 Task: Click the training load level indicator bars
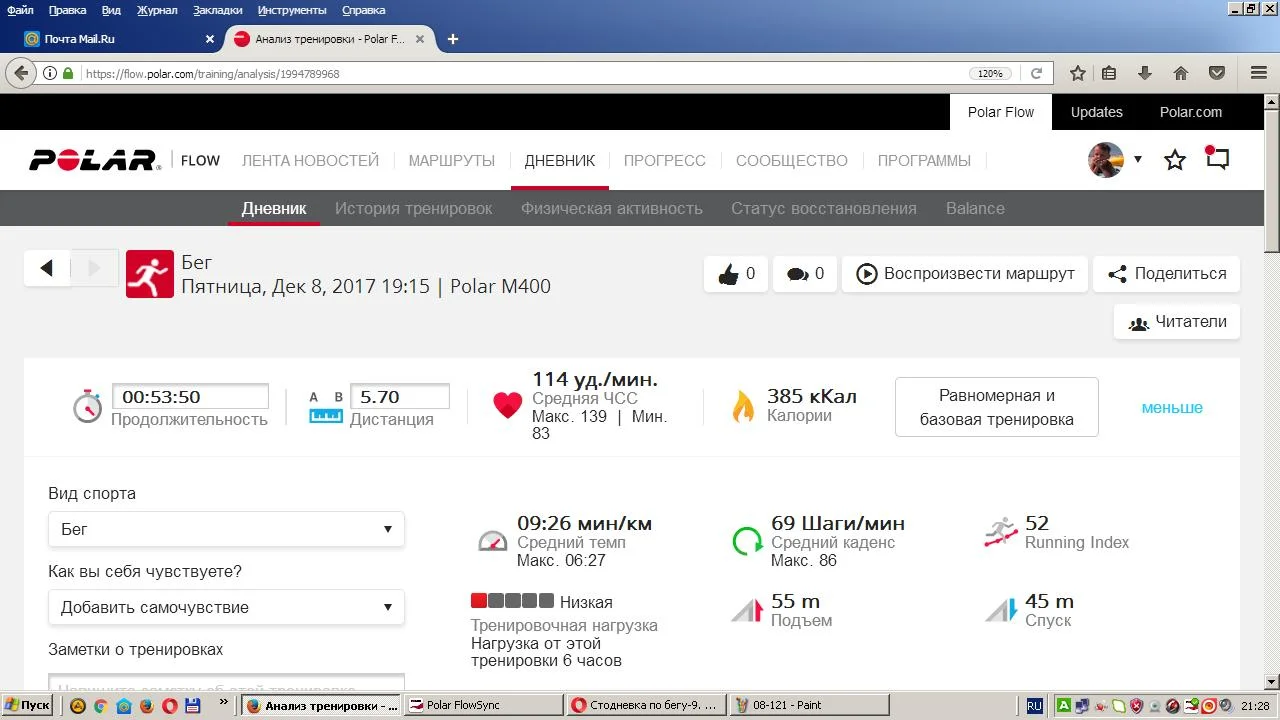[512, 601]
